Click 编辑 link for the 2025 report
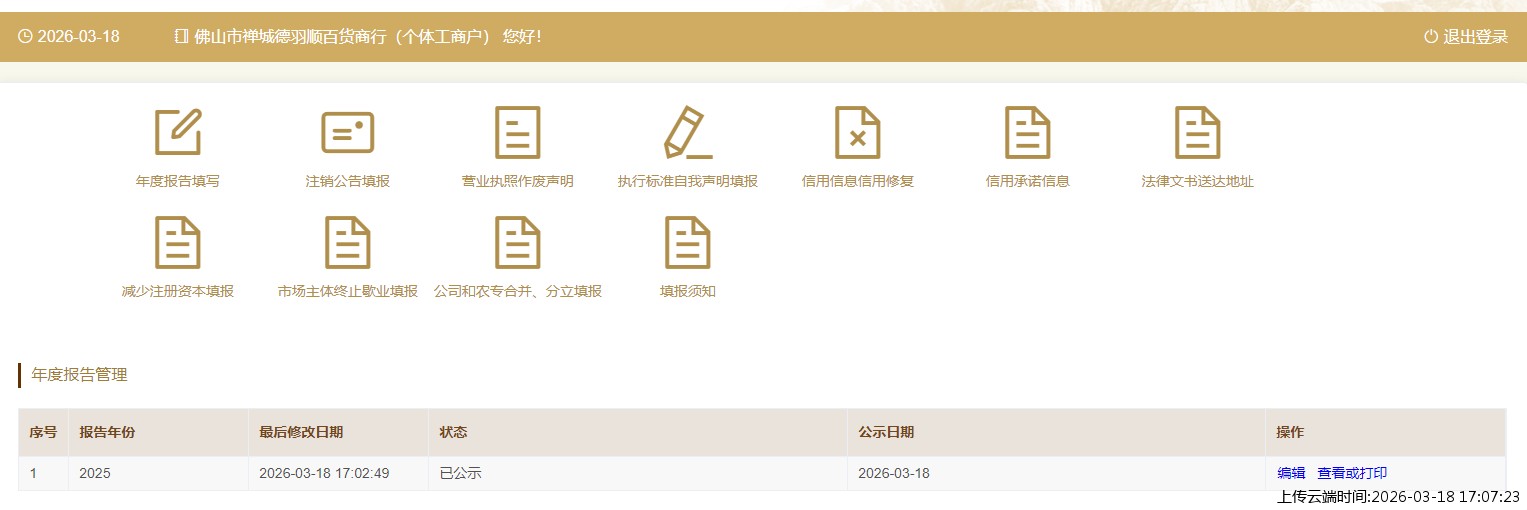The image size is (1527, 510). 1291,473
